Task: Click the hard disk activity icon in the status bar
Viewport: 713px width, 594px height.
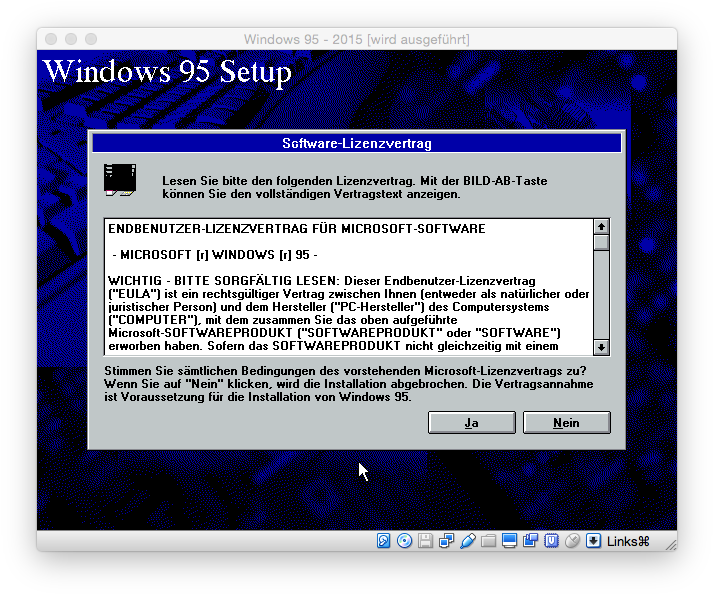Action: click(x=383, y=541)
